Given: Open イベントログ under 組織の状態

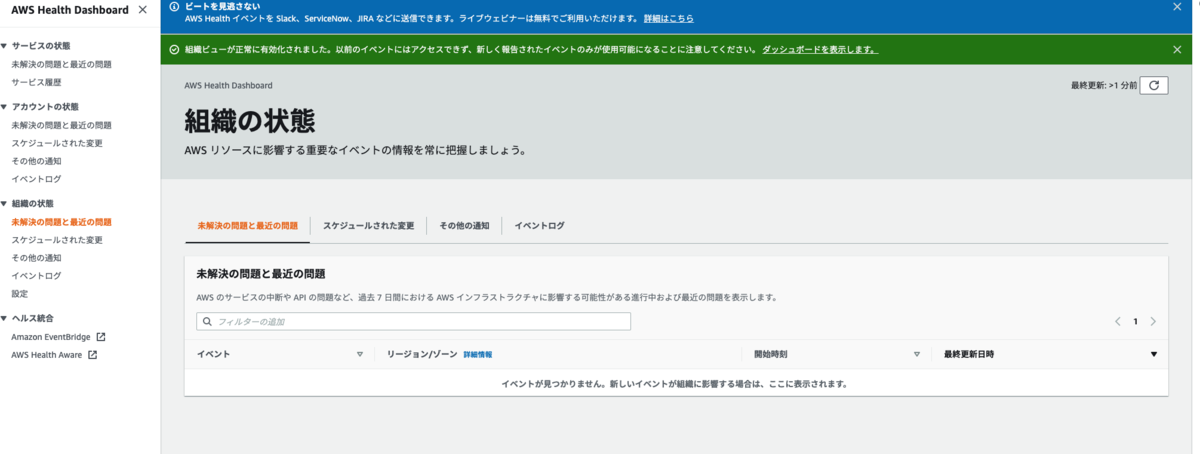Looking at the screenshot, I should point(36,276).
